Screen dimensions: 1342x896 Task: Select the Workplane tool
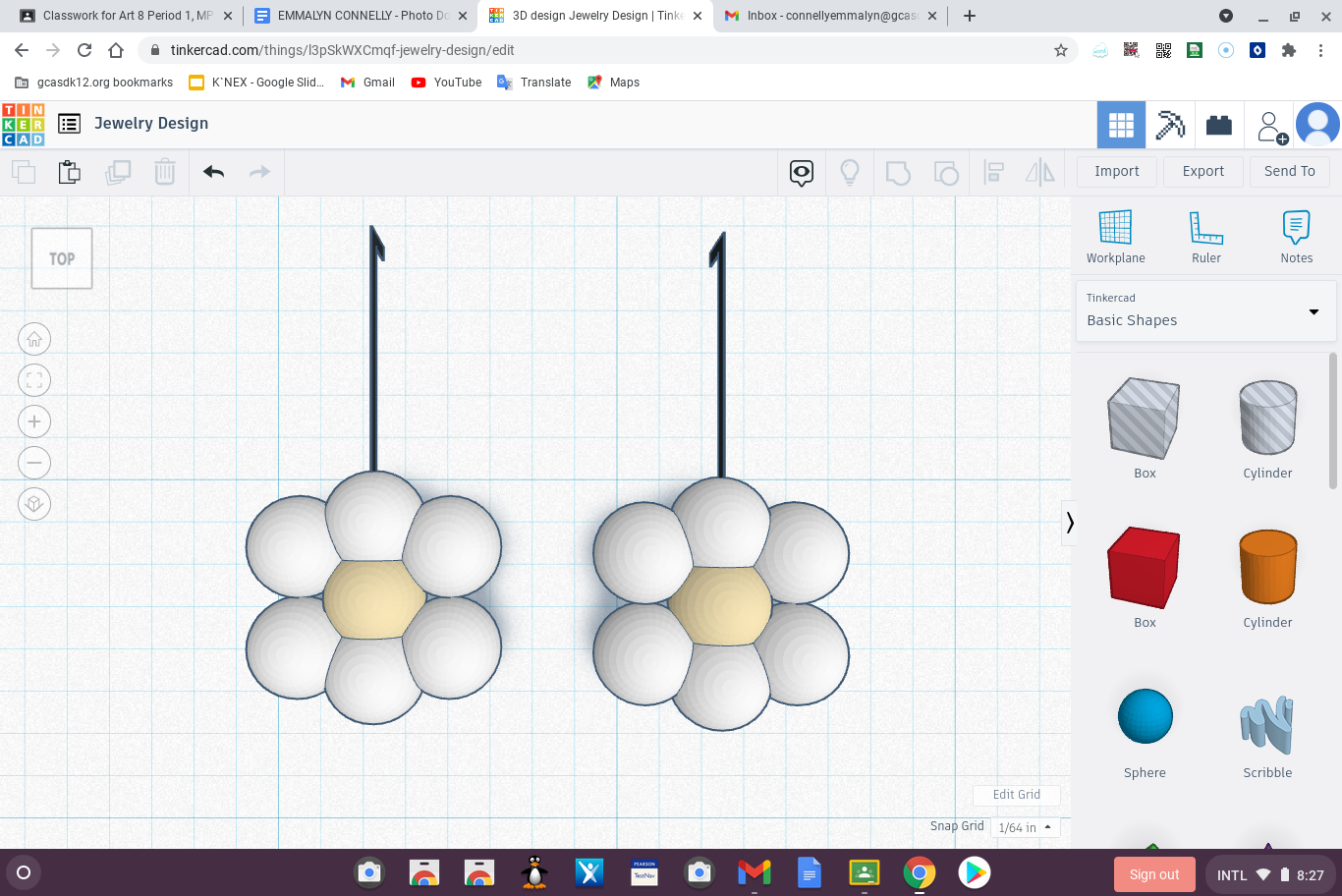(x=1116, y=237)
